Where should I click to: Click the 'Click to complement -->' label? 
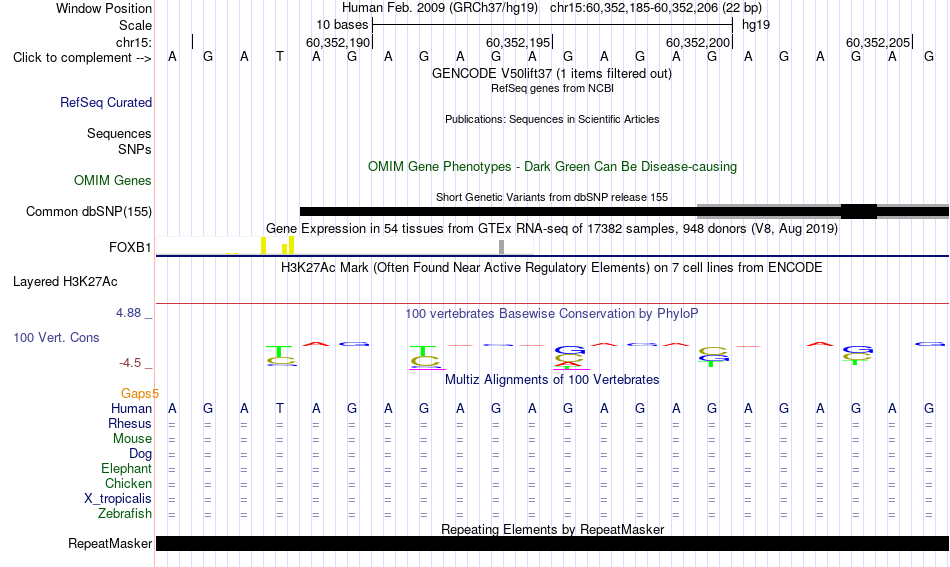click(x=82, y=58)
